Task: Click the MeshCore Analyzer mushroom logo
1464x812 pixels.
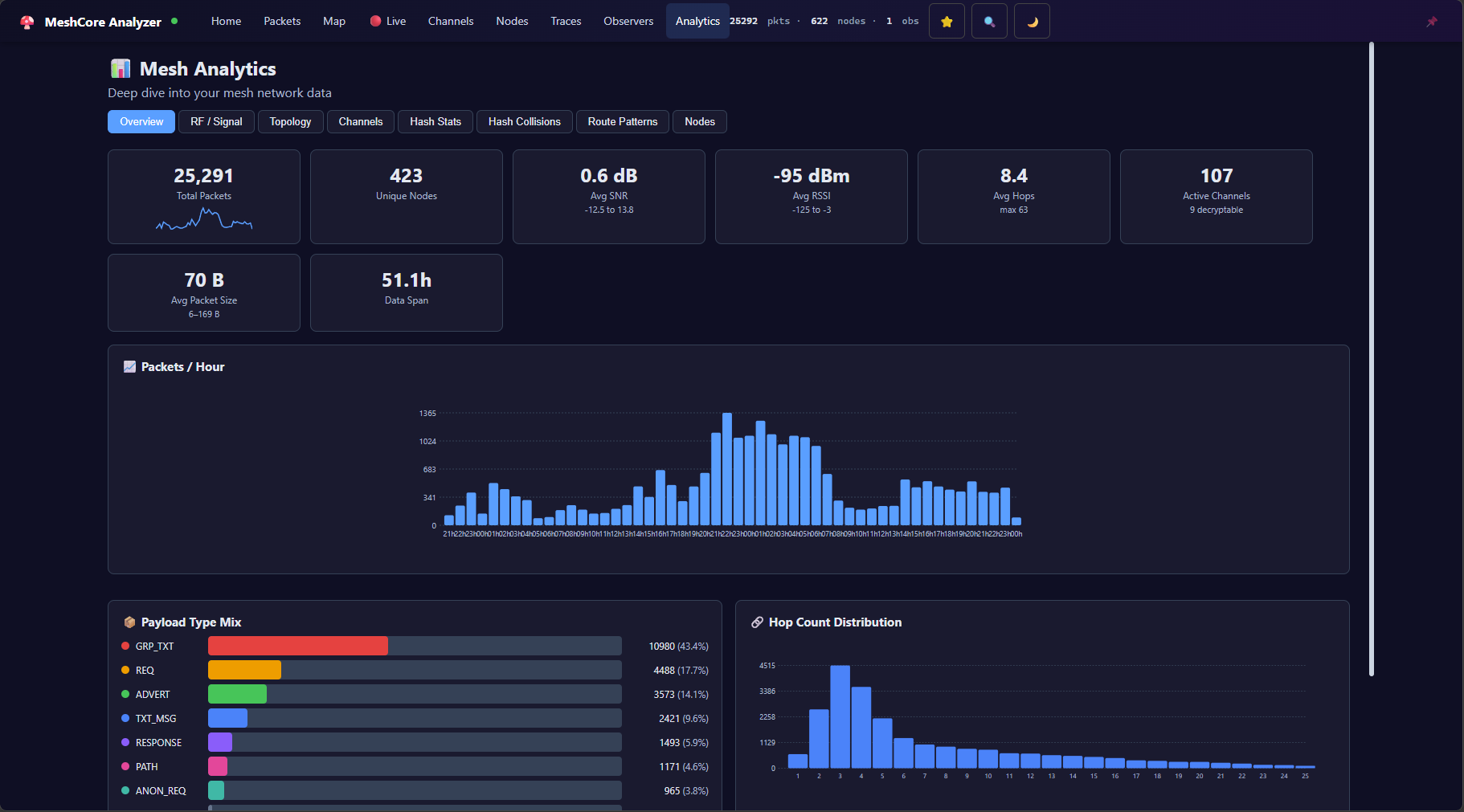Action: coord(27,21)
